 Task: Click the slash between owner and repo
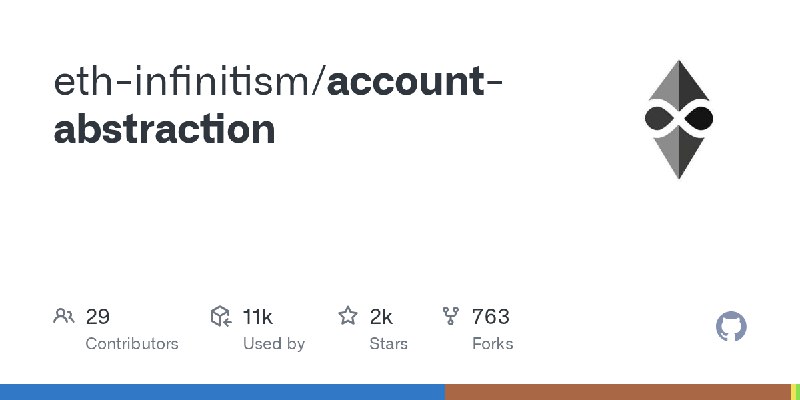pos(320,84)
